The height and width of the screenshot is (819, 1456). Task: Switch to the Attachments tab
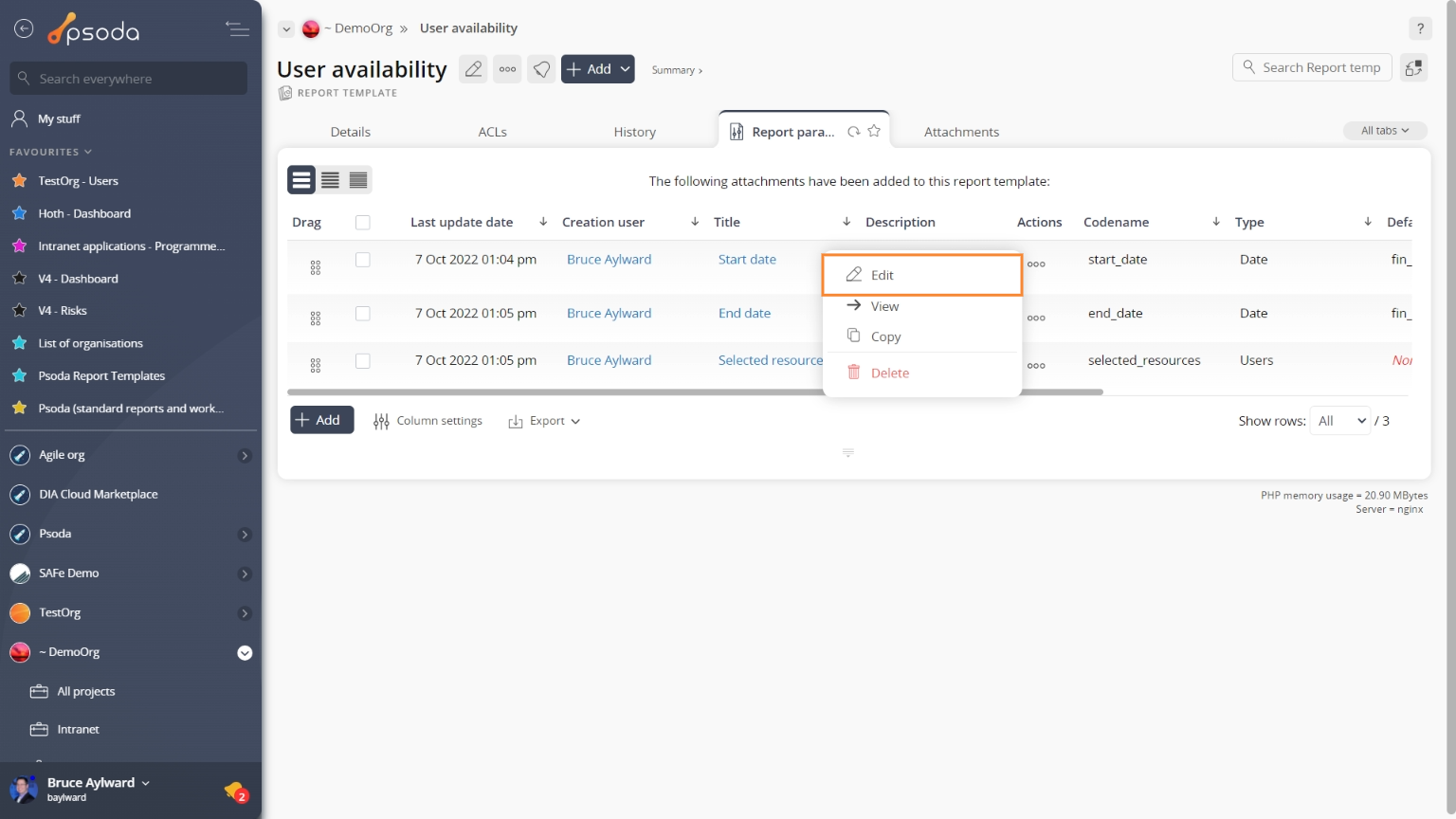(x=961, y=132)
